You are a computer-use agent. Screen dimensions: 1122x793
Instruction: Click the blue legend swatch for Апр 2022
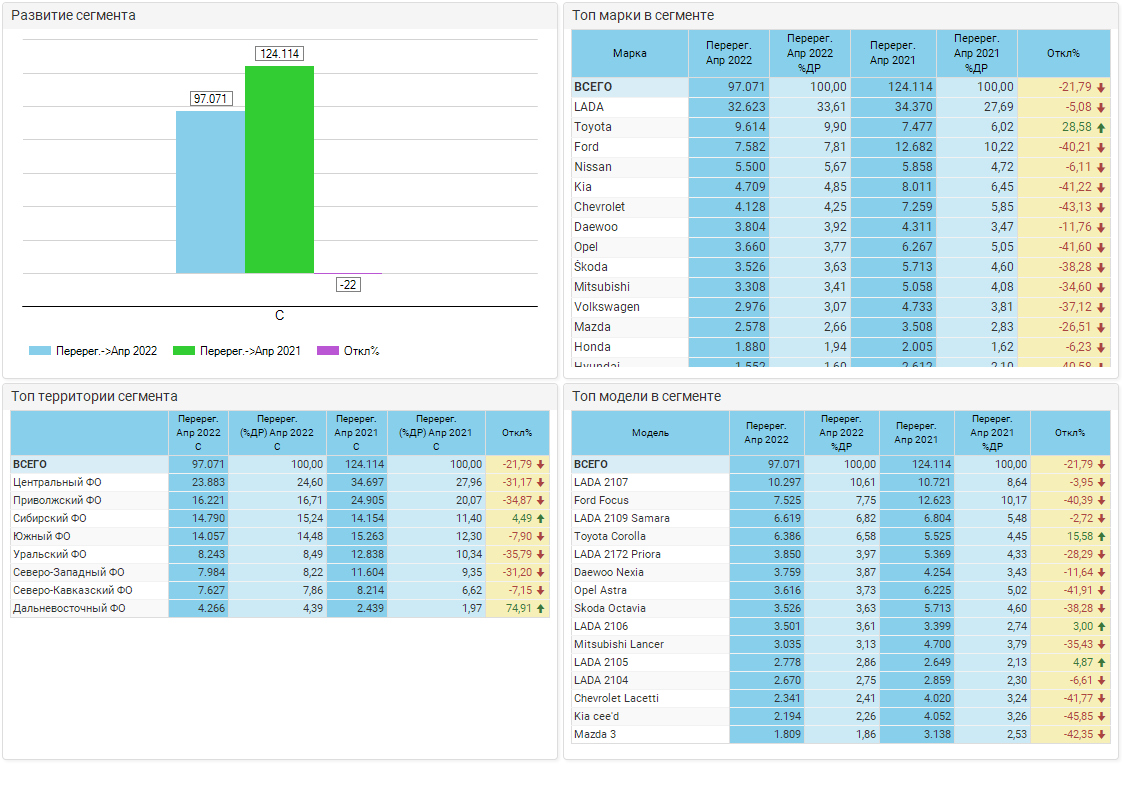click(x=40, y=351)
